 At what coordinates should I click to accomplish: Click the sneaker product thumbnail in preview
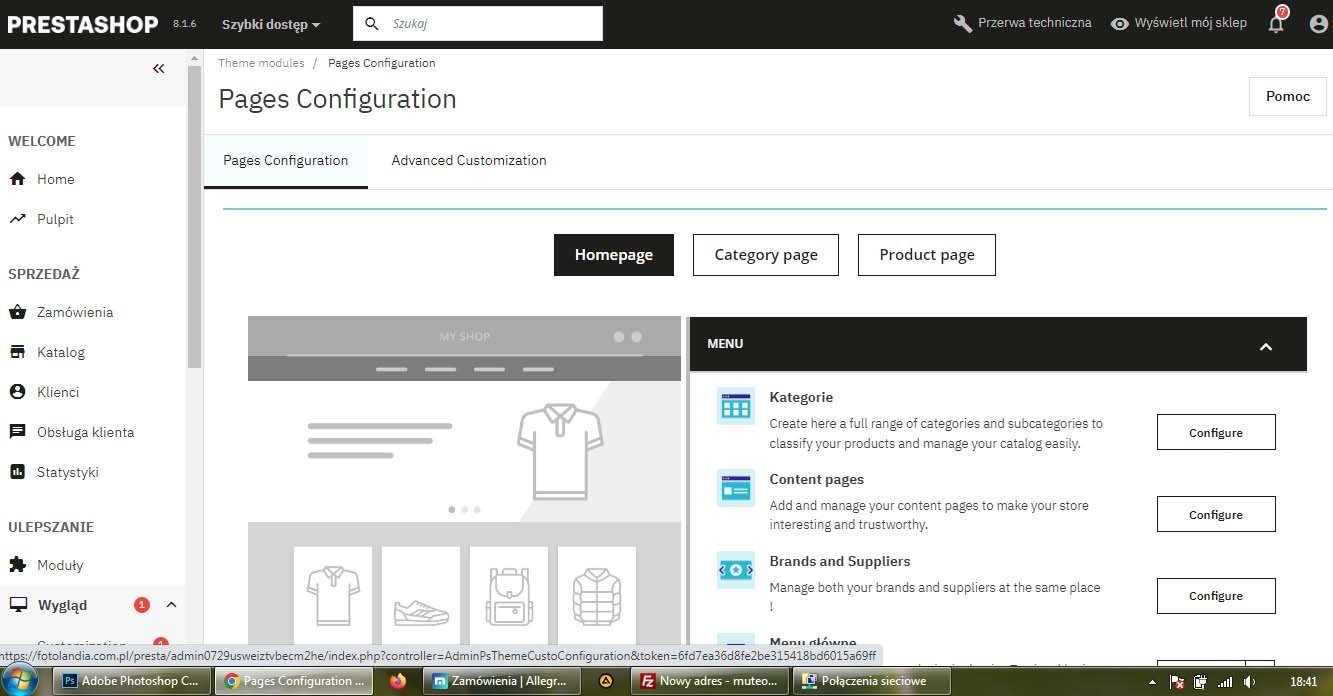421,596
